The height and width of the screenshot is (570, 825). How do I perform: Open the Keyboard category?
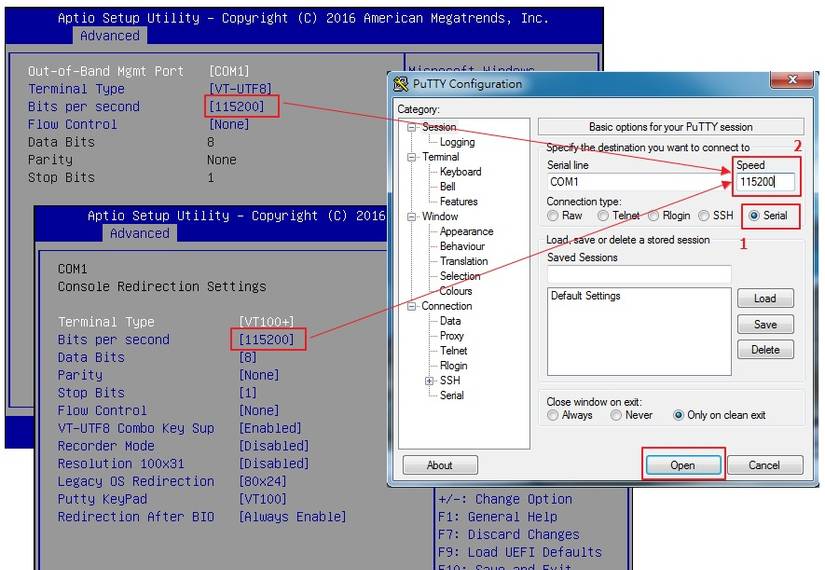coord(460,172)
